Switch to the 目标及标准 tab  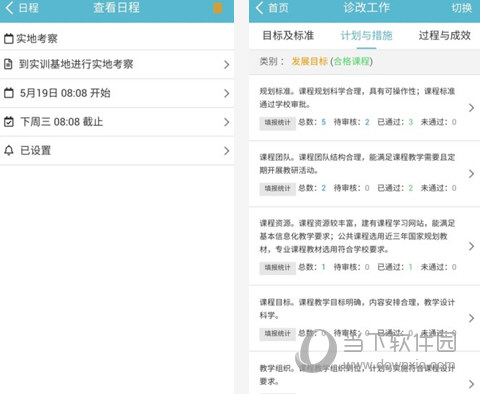(288, 35)
